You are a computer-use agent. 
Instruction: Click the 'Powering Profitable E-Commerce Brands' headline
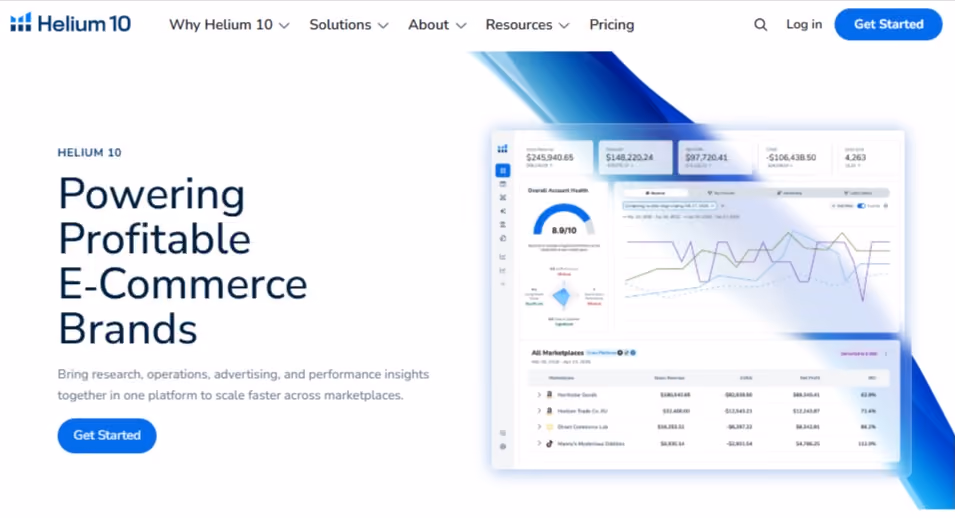tap(183, 261)
